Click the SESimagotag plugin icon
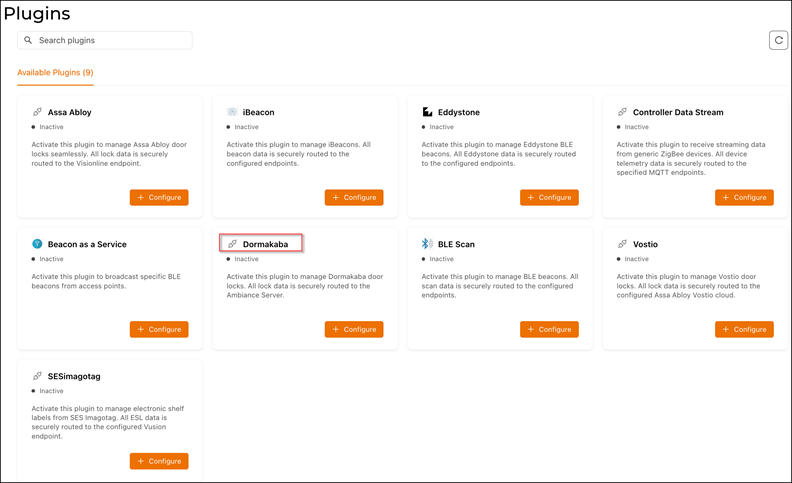The image size is (792, 483). pyautogui.click(x=37, y=376)
